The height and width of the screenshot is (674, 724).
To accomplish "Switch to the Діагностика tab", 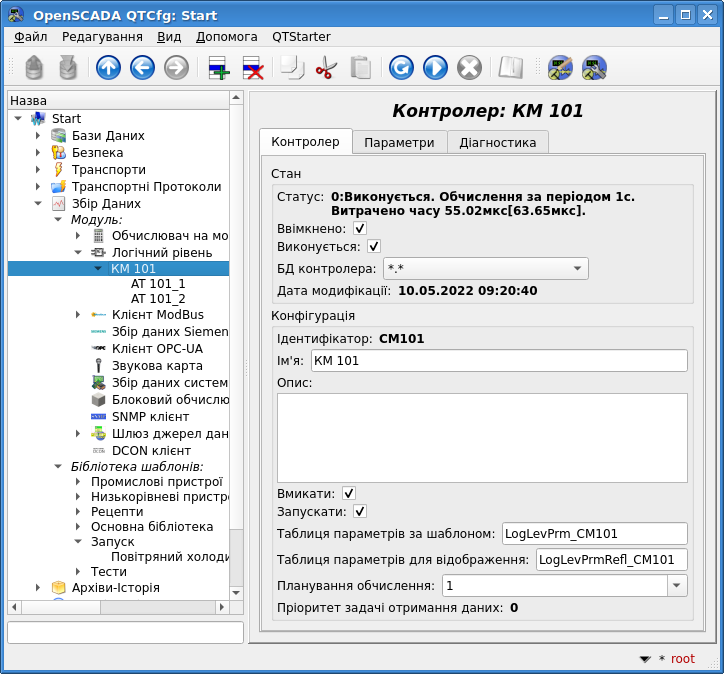I will click(498, 143).
